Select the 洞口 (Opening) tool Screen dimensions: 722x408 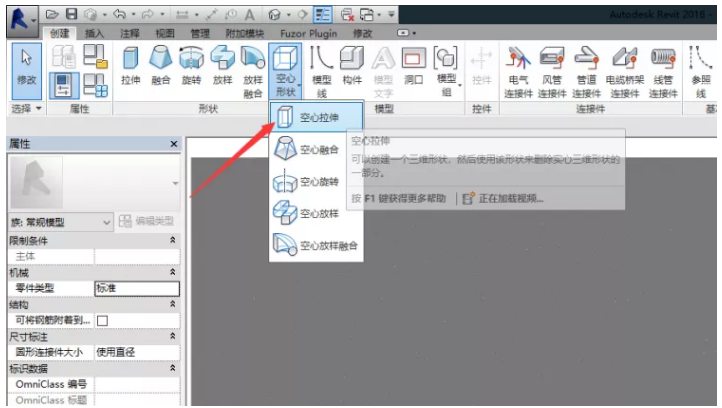[x=413, y=66]
